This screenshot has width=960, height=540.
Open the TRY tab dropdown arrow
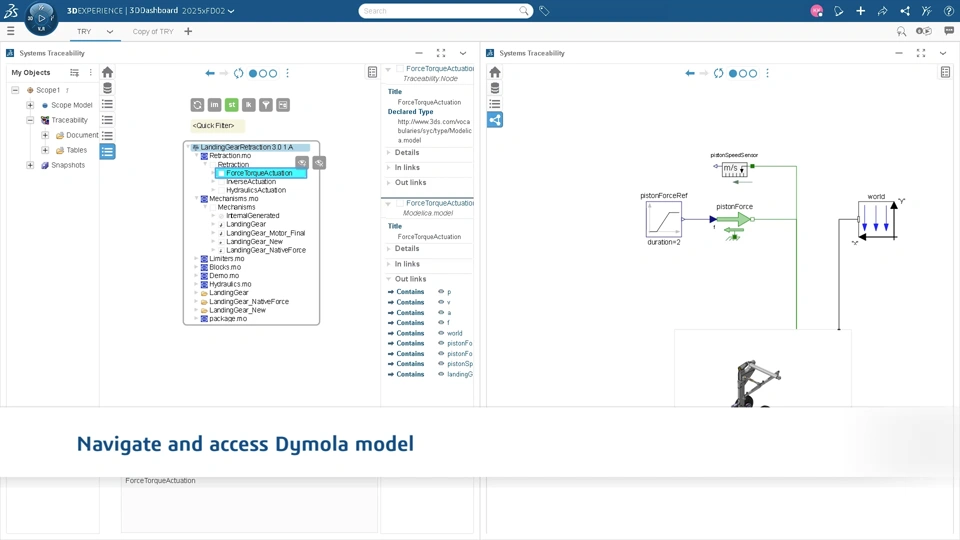pyautogui.click(x=110, y=31)
